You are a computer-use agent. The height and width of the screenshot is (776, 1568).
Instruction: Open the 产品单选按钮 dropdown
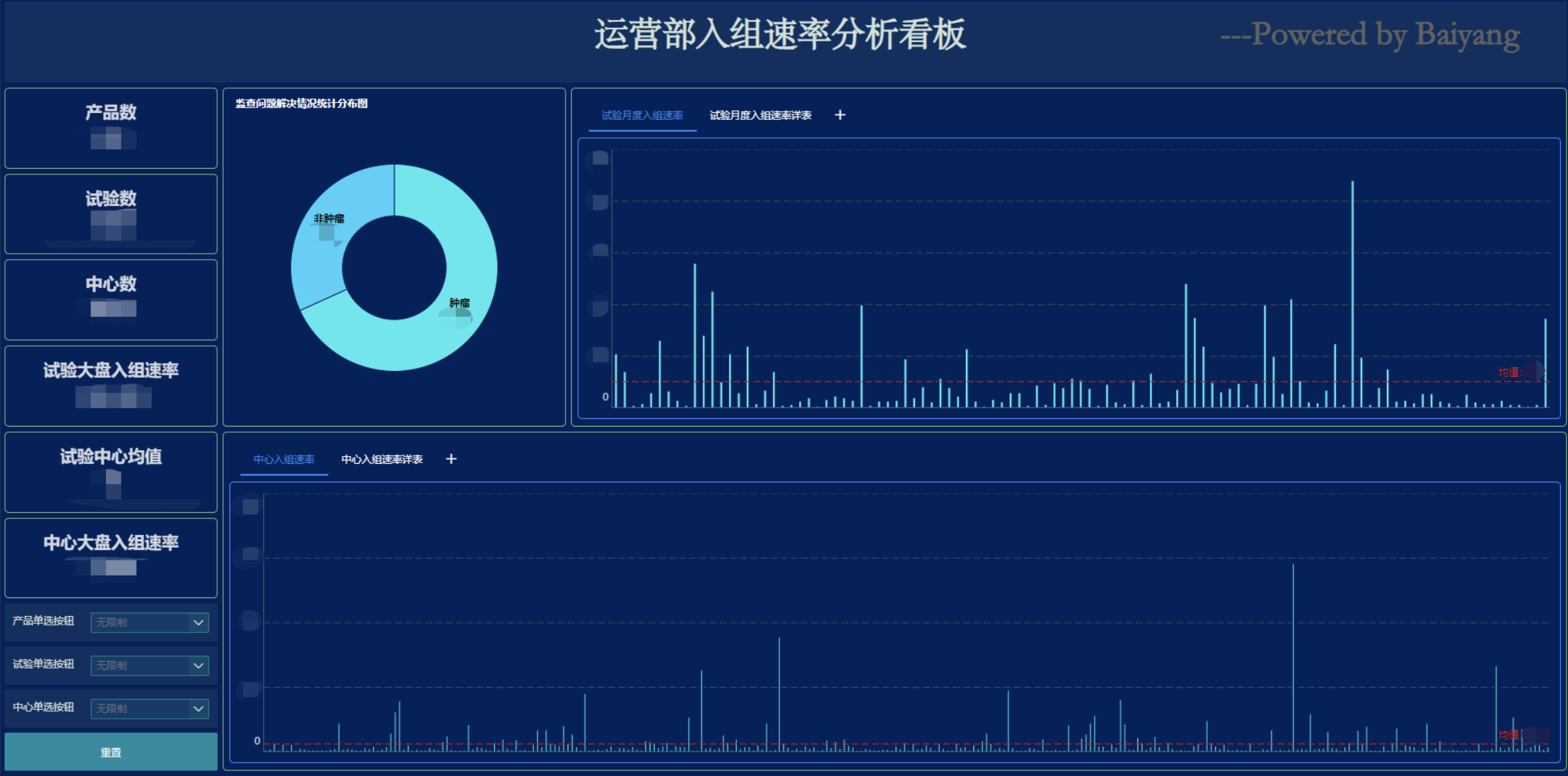(x=149, y=622)
